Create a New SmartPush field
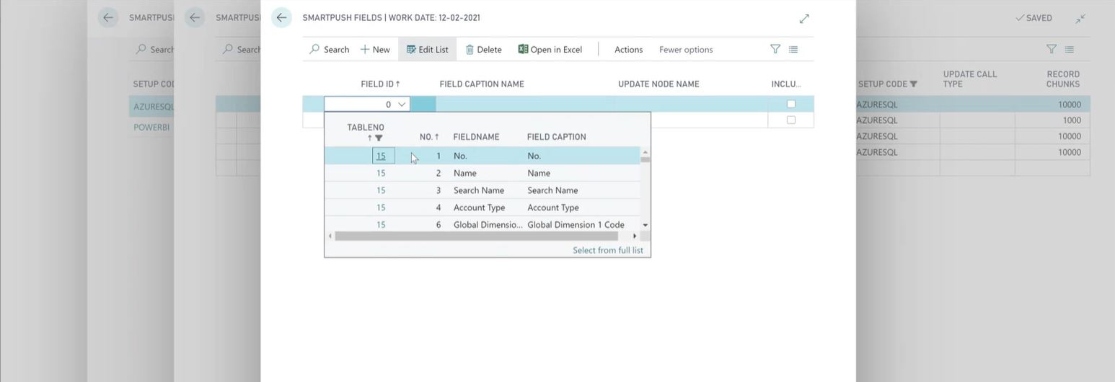 375,49
